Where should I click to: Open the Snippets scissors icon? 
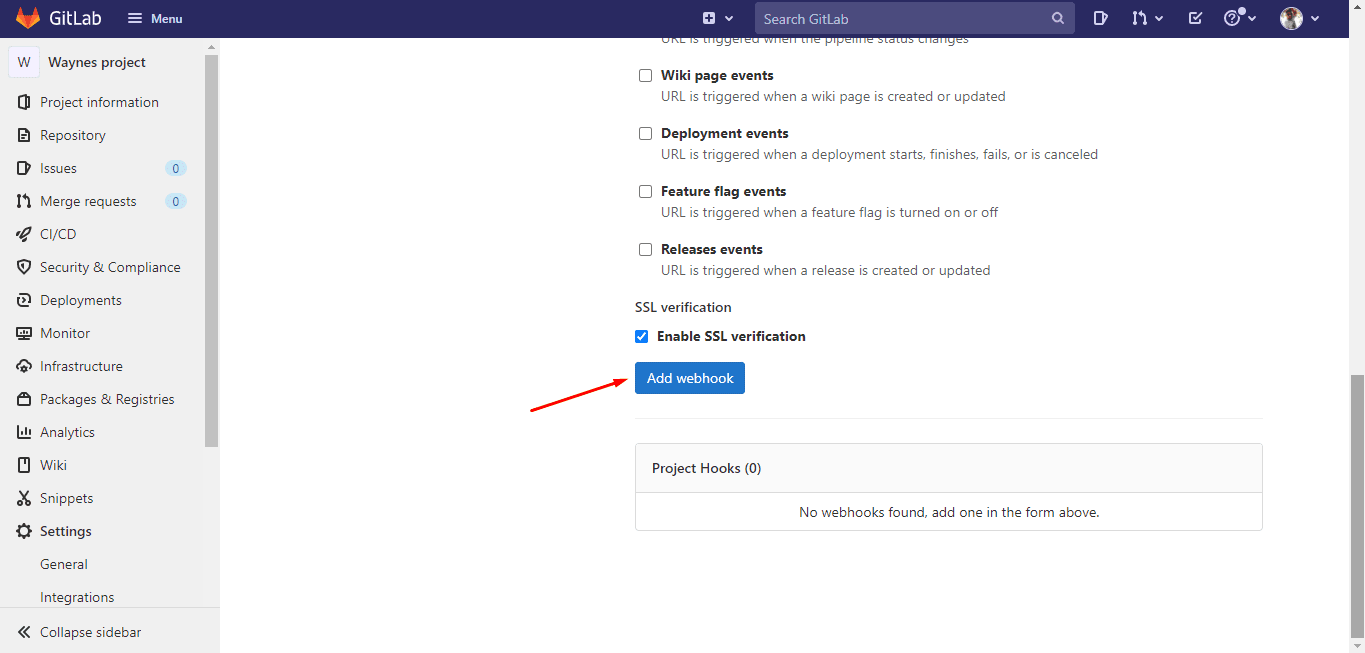pos(24,498)
